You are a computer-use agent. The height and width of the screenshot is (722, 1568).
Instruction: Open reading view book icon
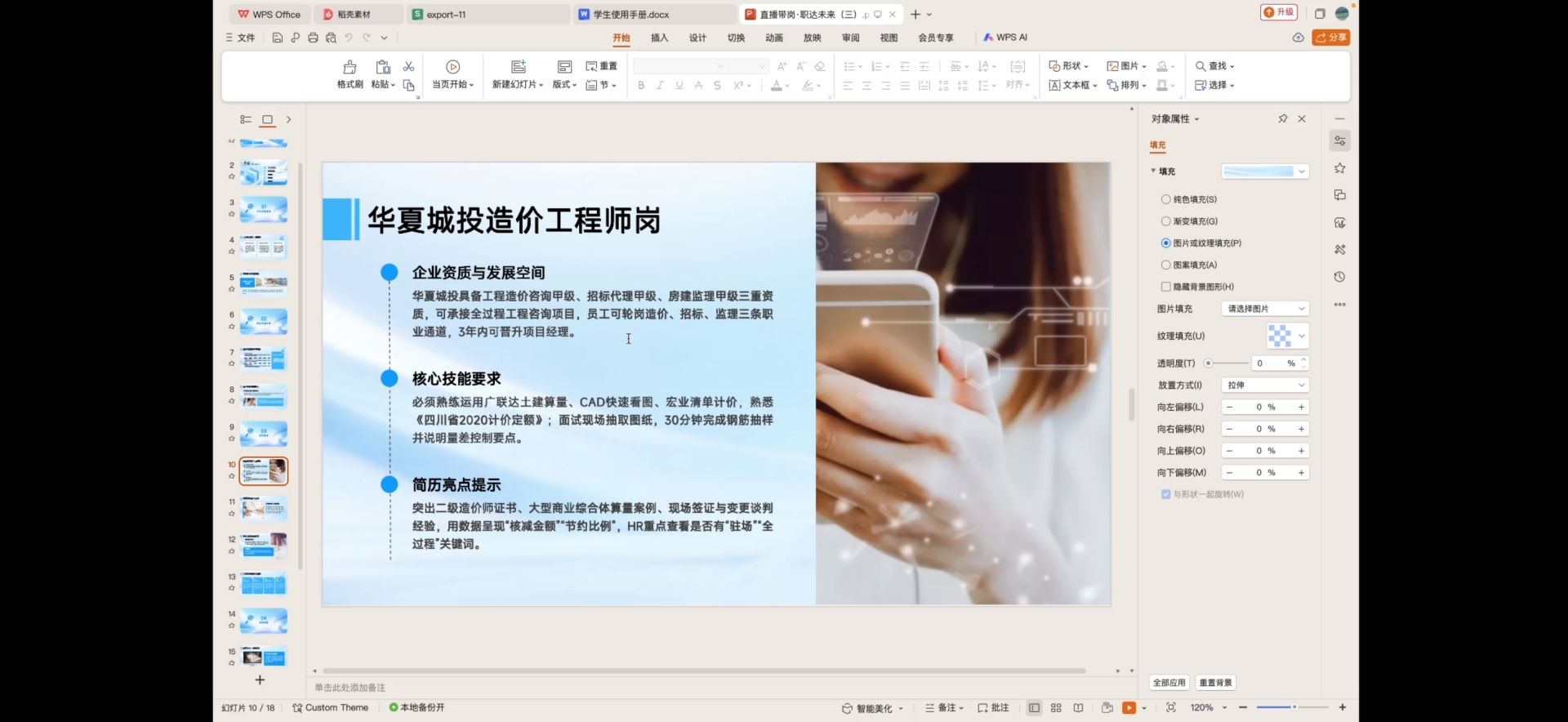1078,708
